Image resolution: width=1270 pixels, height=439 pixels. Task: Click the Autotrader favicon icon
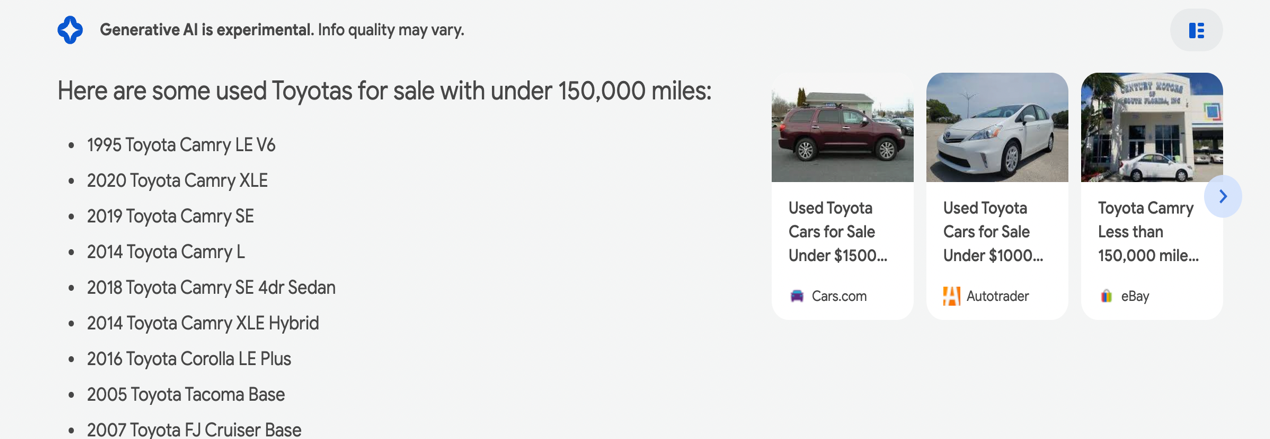[951, 296]
